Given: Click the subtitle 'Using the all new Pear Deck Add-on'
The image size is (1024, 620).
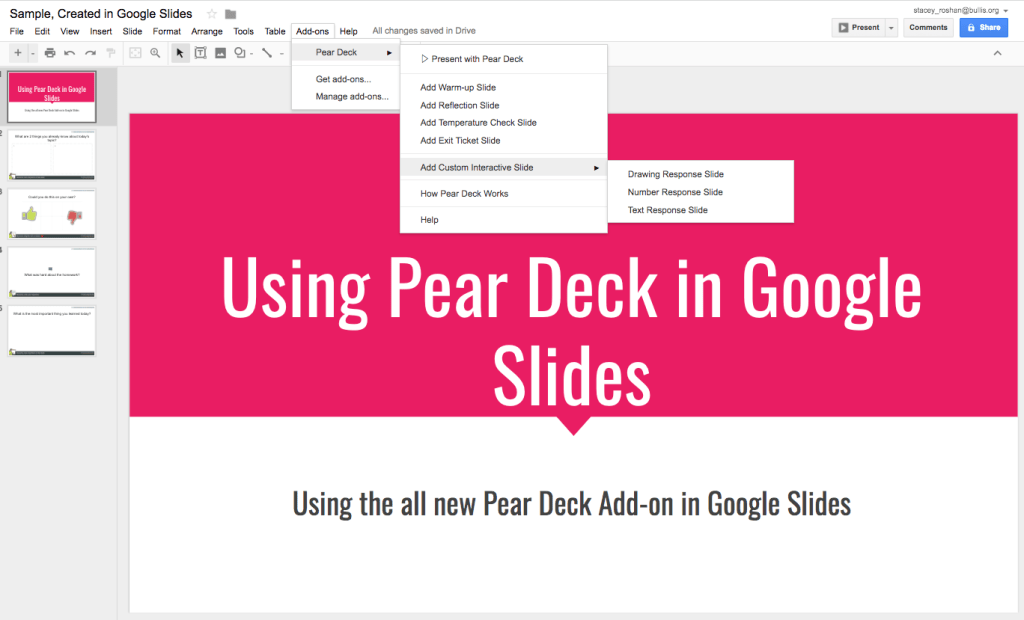Looking at the screenshot, I should (571, 504).
